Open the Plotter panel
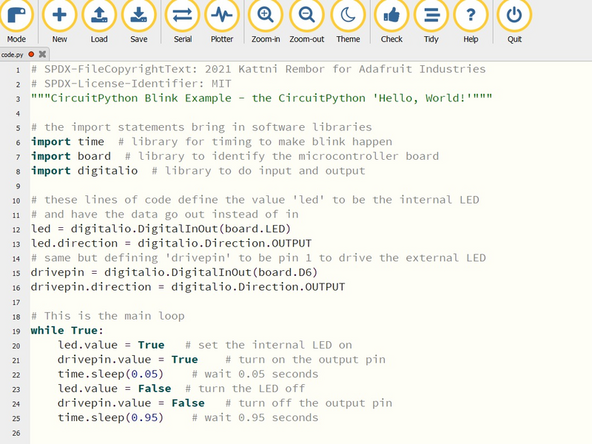592x444 pixels. (x=222, y=21)
